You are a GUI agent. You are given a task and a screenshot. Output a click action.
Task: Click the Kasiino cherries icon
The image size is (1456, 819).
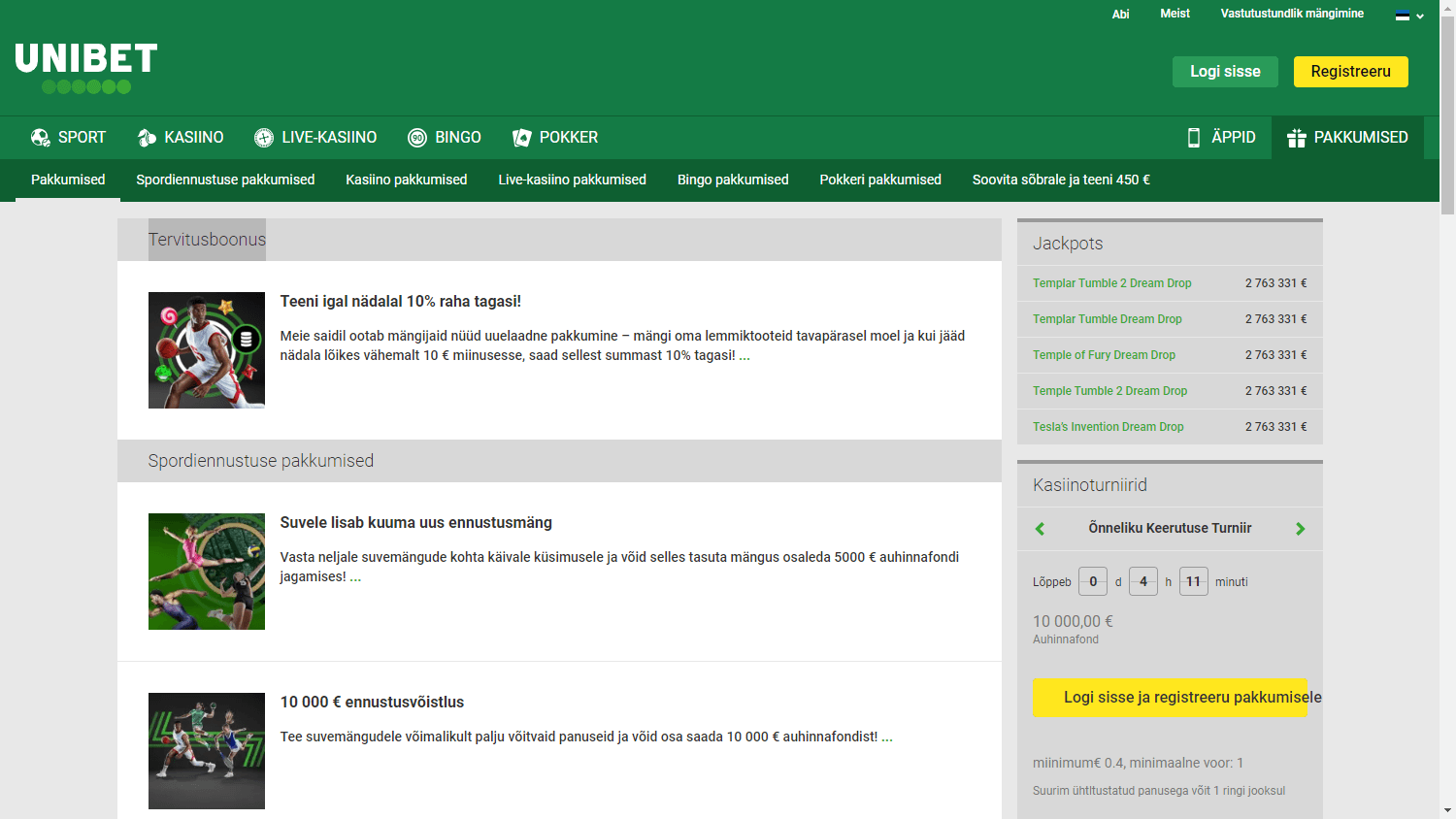click(x=147, y=138)
